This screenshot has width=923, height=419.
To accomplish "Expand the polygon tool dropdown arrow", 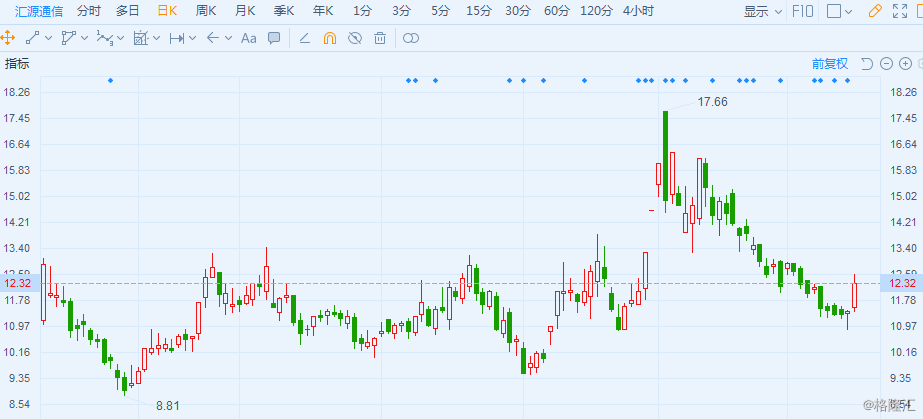I will (x=84, y=38).
